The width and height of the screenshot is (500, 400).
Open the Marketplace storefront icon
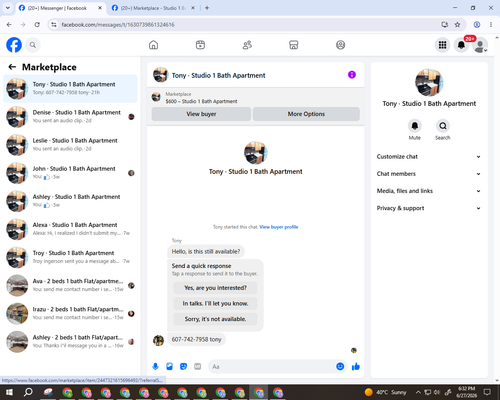pos(294,45)
